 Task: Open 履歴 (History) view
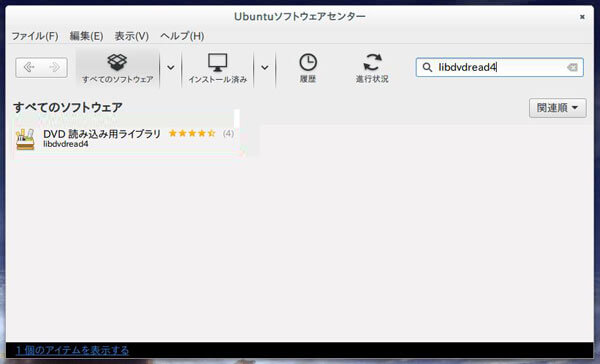pos(308,68)
